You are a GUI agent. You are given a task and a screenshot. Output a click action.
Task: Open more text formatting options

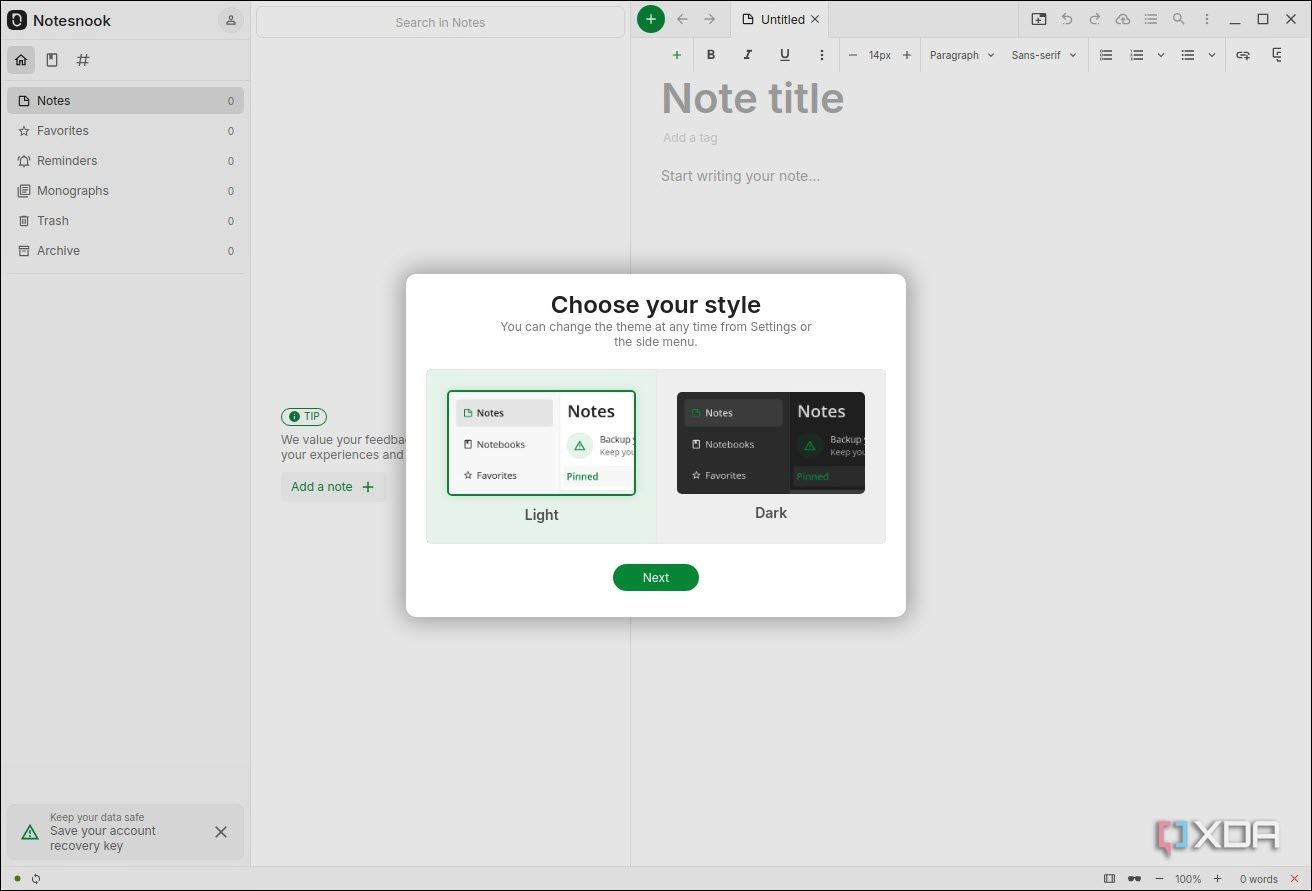pos(822,55)
